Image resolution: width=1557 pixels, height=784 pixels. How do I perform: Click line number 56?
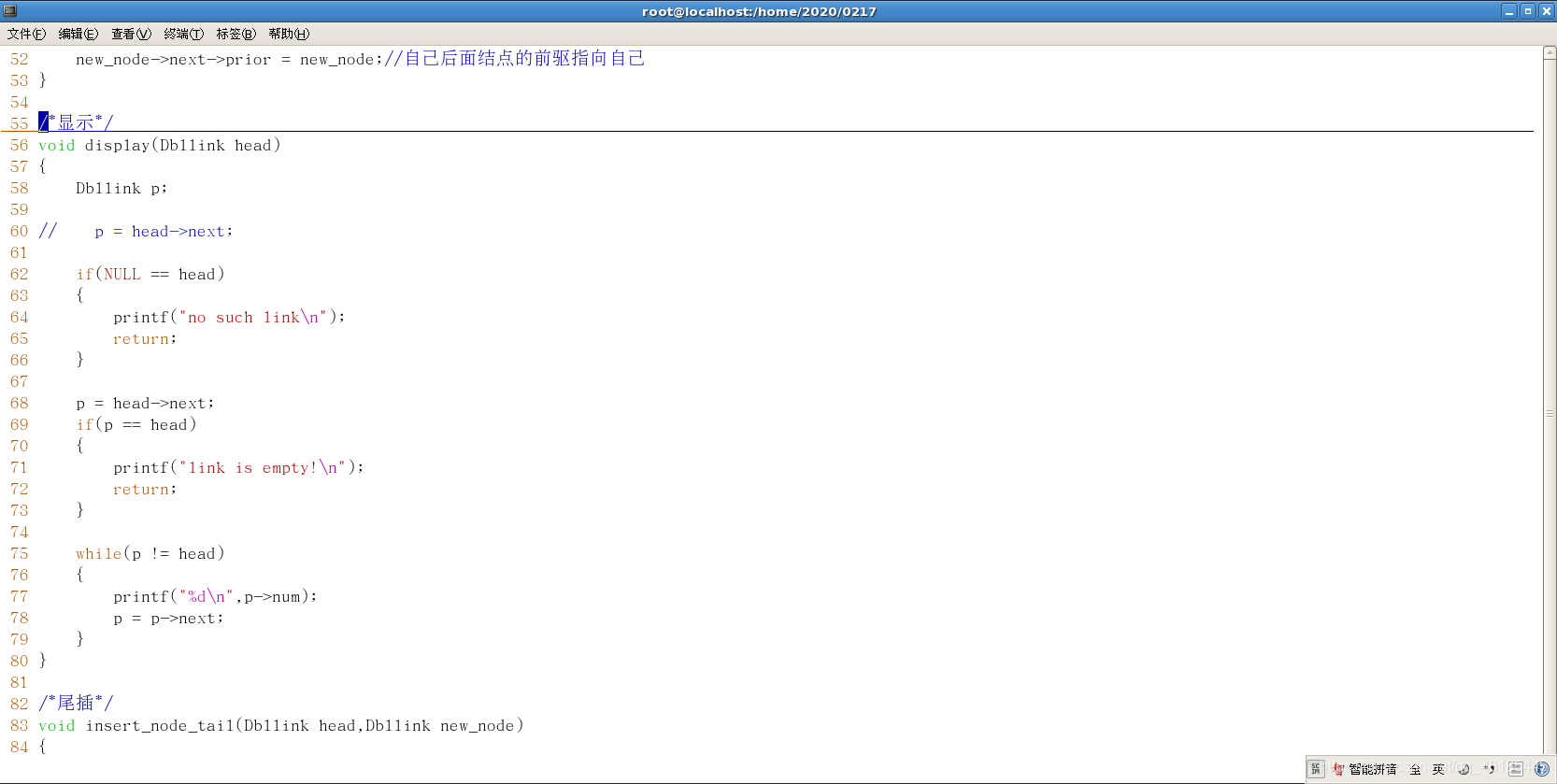point(20,145)
